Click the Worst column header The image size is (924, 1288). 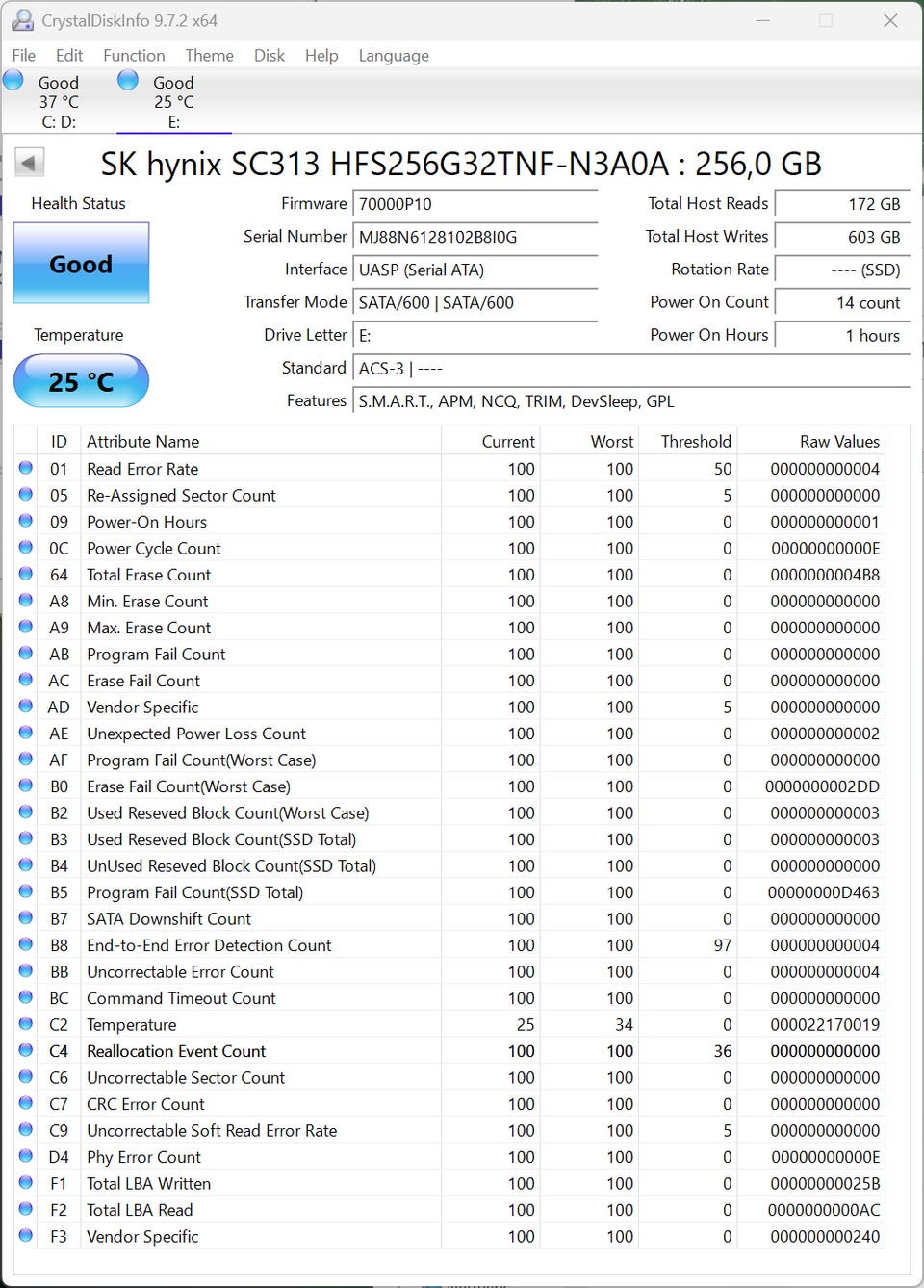(589, 441)
